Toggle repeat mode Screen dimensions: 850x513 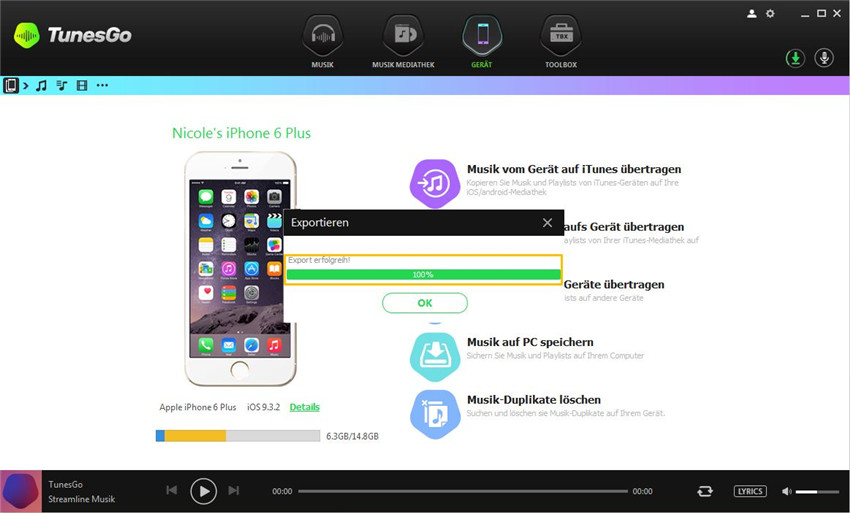(x=705, y=491)
